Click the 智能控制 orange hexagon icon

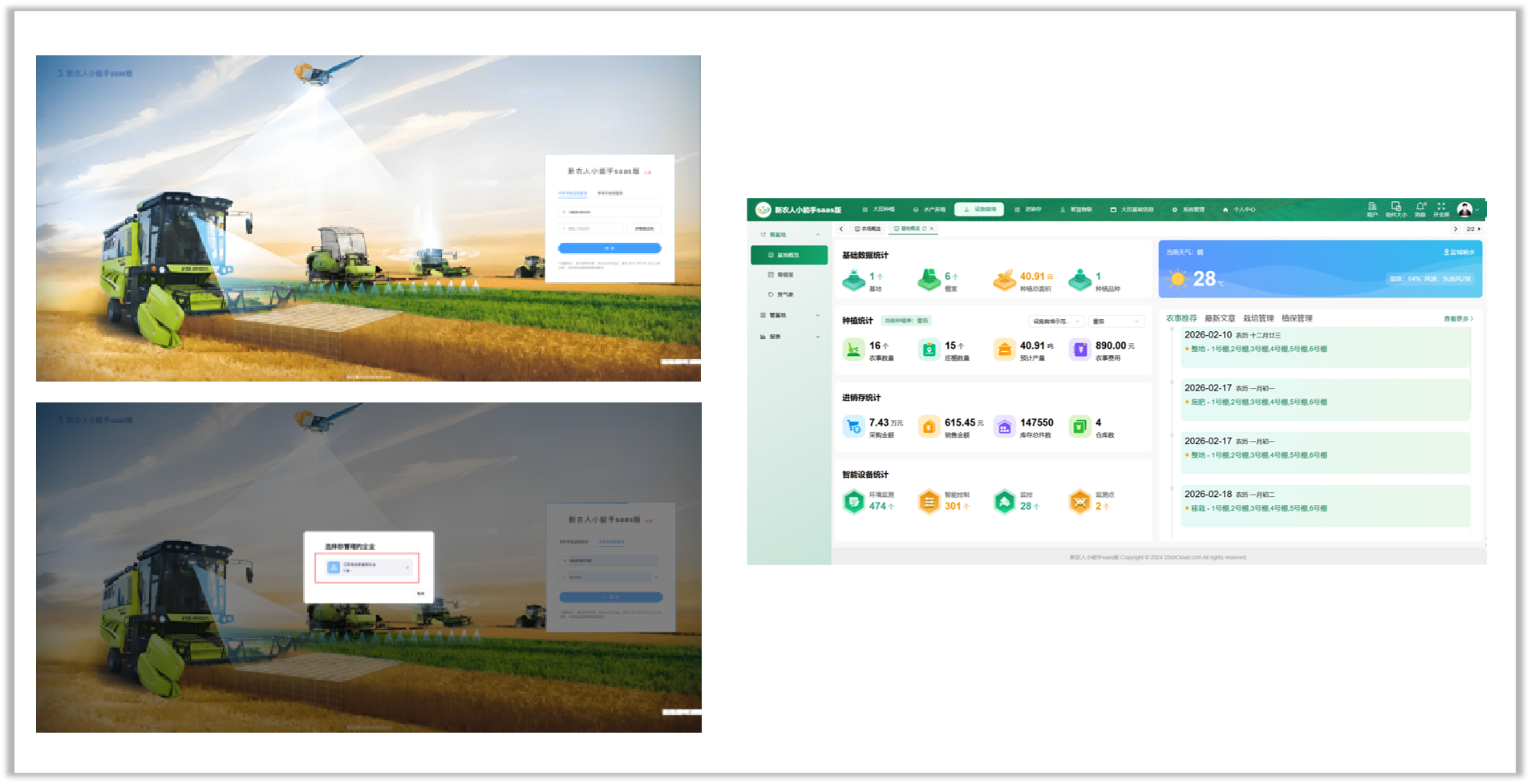pyautogui.click(x=929, y=502)
